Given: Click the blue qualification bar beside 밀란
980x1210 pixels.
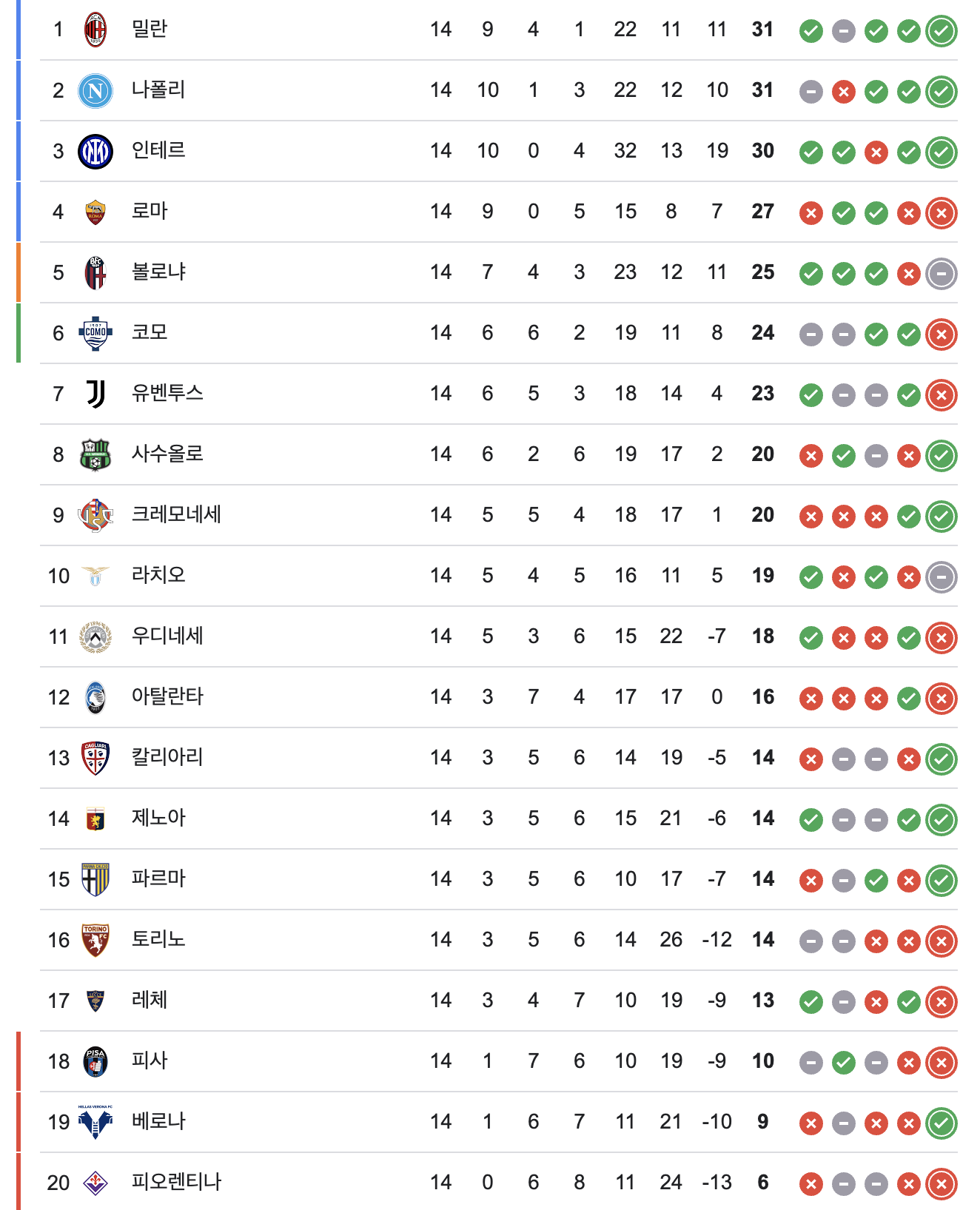Looking at the screenshot, I should tap(19, 30).
